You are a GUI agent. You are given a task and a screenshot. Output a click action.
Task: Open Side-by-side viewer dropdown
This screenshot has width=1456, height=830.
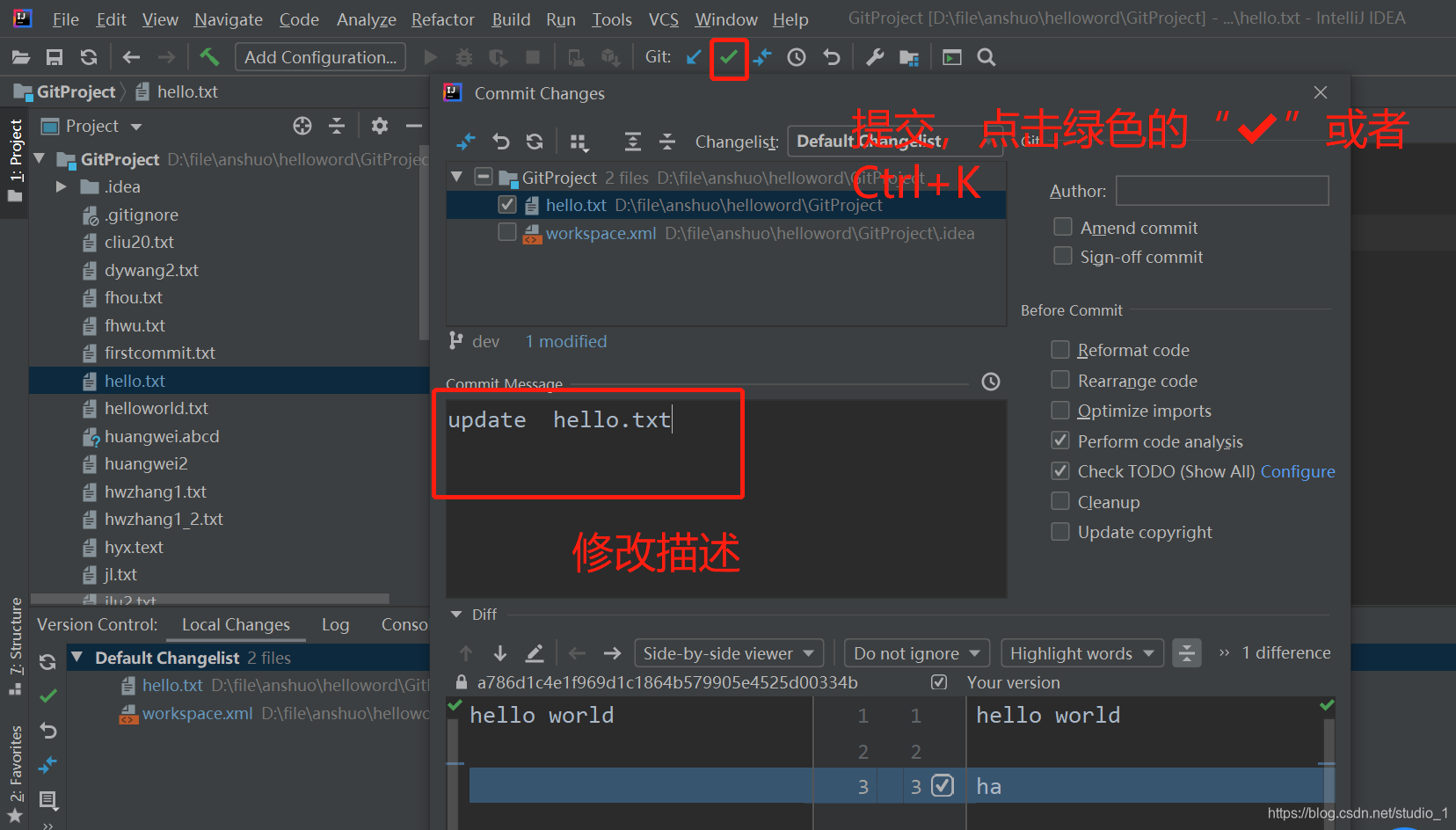point(729,653)
